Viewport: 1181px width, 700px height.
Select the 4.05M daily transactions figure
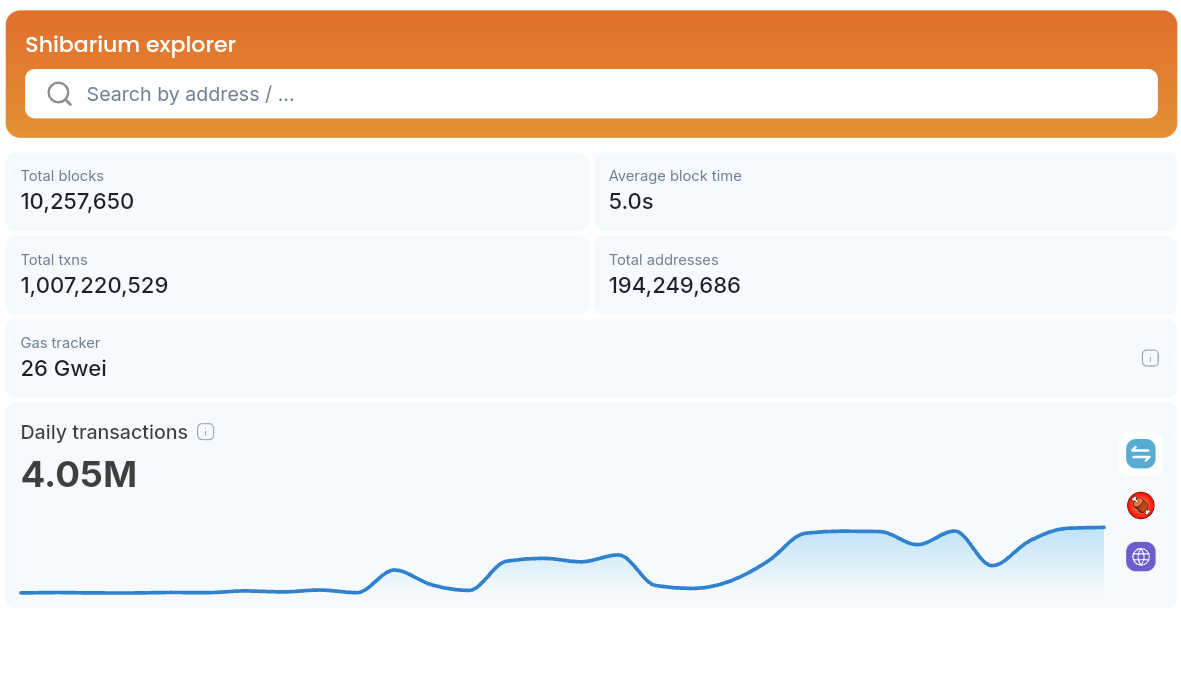(78, 474)
